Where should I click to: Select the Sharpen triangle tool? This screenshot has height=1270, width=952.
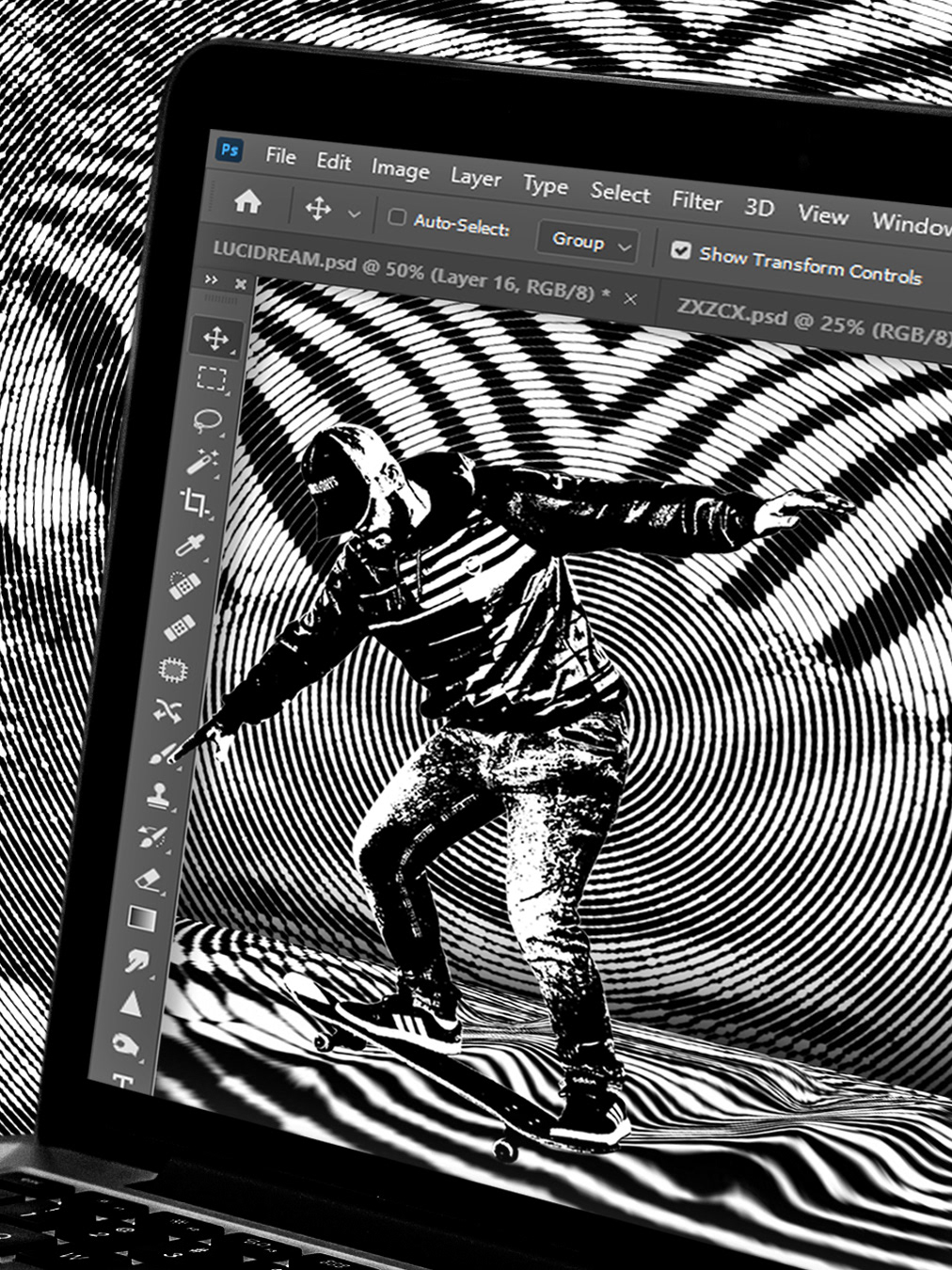pos(132,1003)
